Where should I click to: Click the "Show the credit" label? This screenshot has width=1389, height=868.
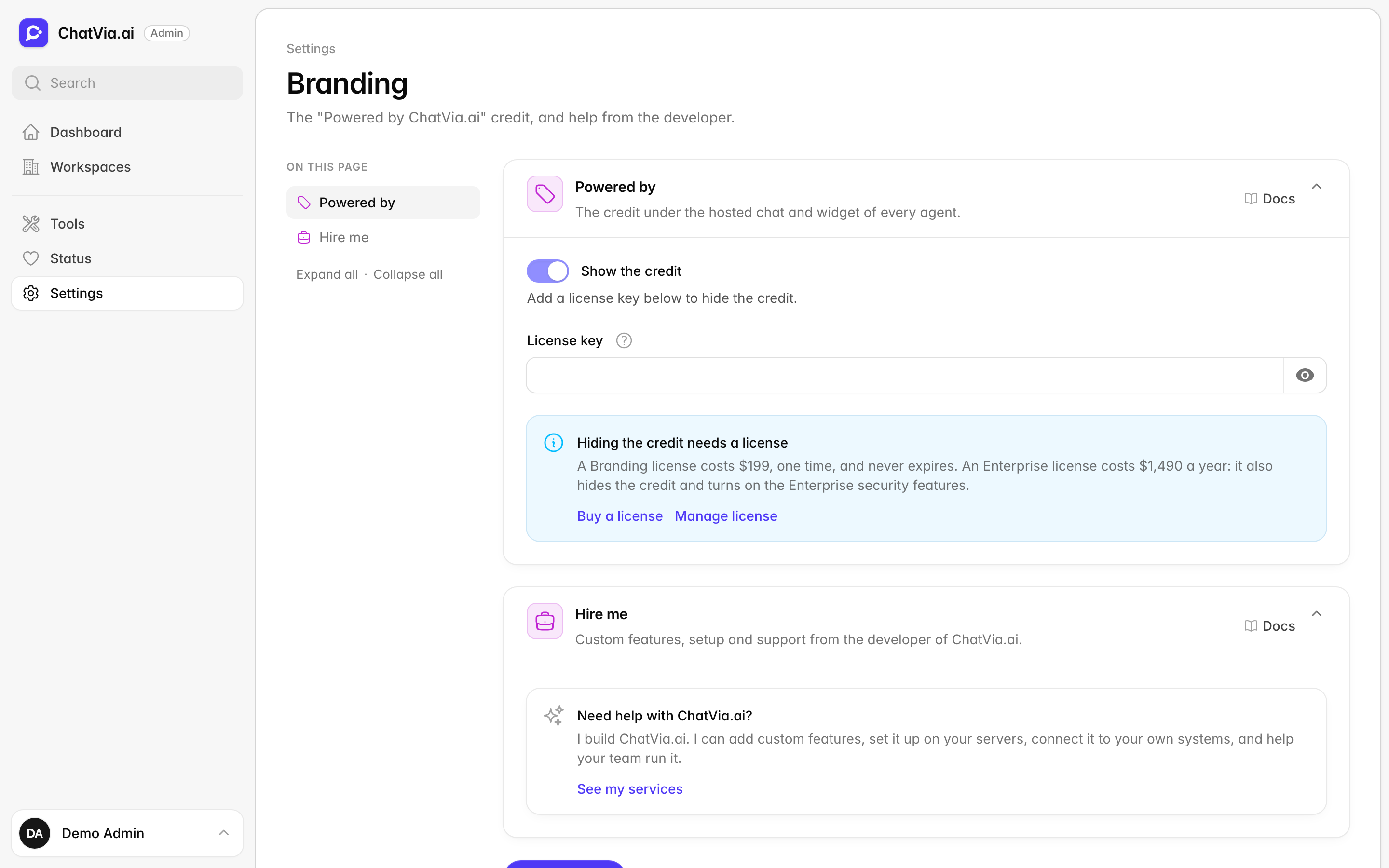point(631,271)
